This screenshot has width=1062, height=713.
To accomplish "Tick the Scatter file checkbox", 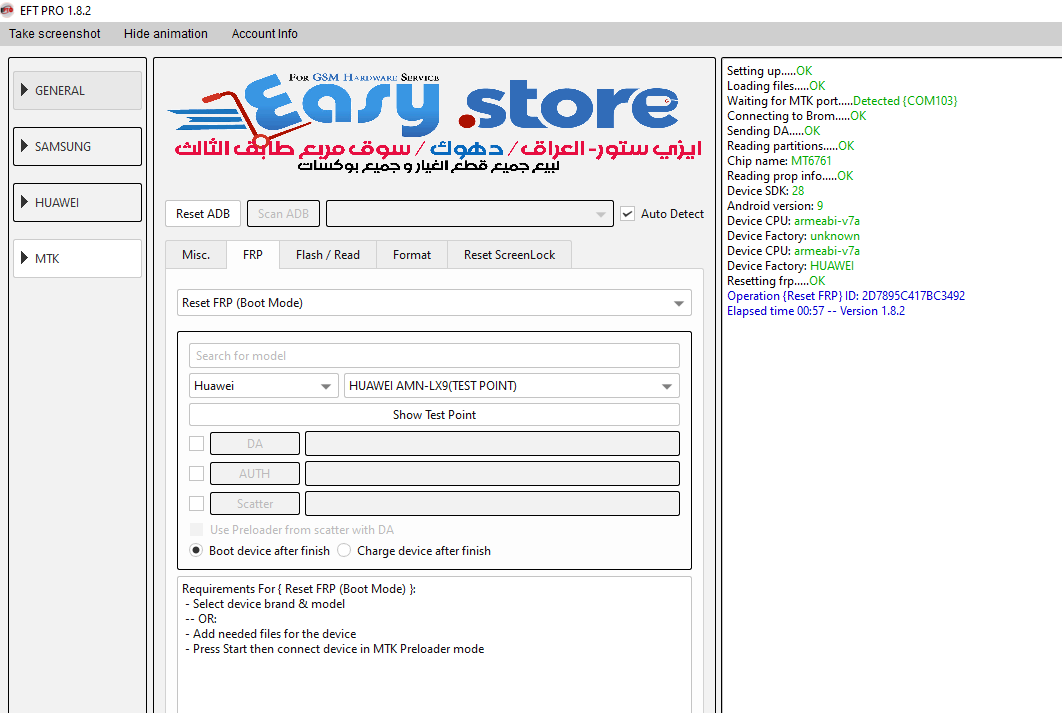I will point(196,504).
